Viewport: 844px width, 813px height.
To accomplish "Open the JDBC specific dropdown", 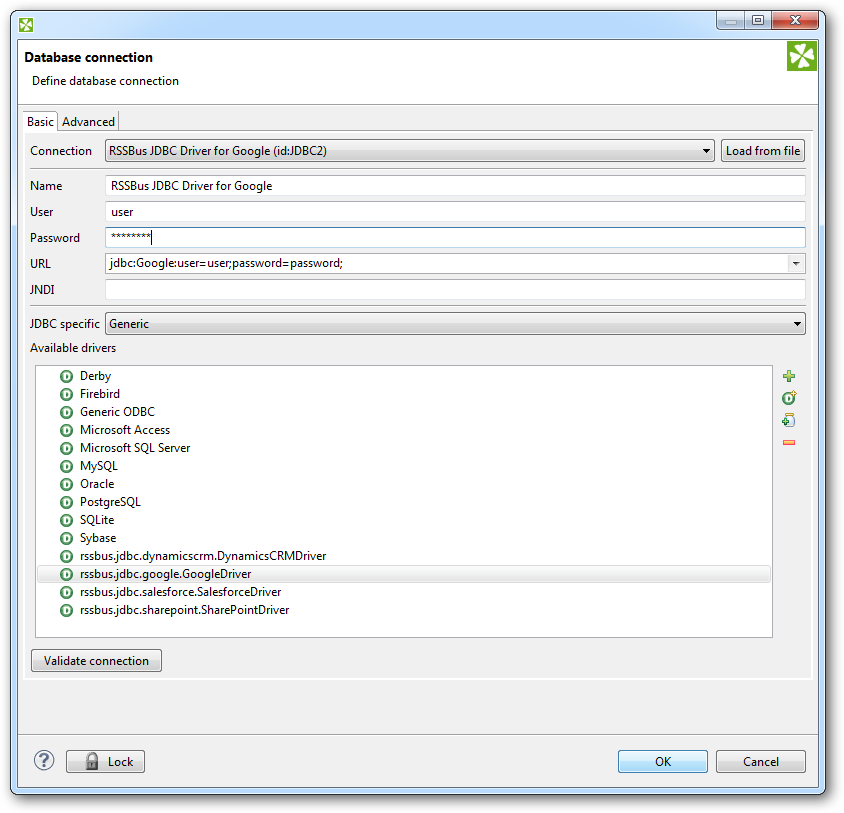I will click(797, 324).
